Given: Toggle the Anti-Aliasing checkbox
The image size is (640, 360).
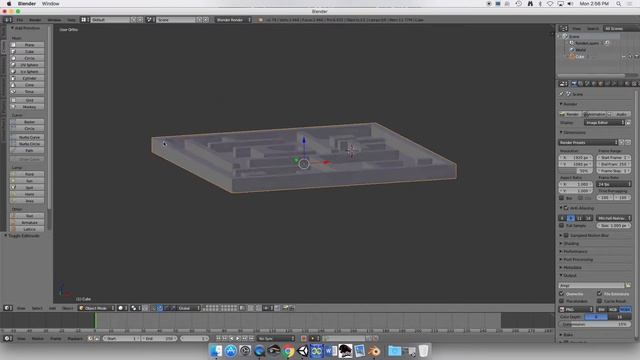Looking at the screenshot, I should tap(566, 208).
